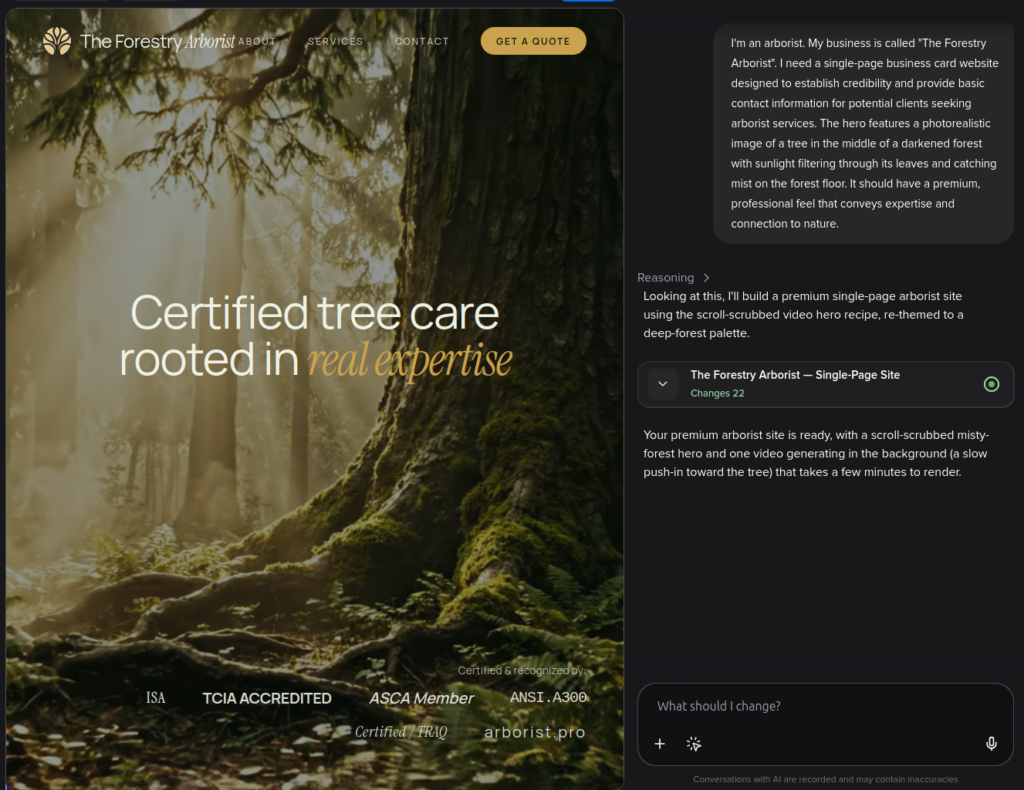The height and width of the screenshot is (790, 1024).
Task: Focus the What should I change input
Action: point(824,706)
